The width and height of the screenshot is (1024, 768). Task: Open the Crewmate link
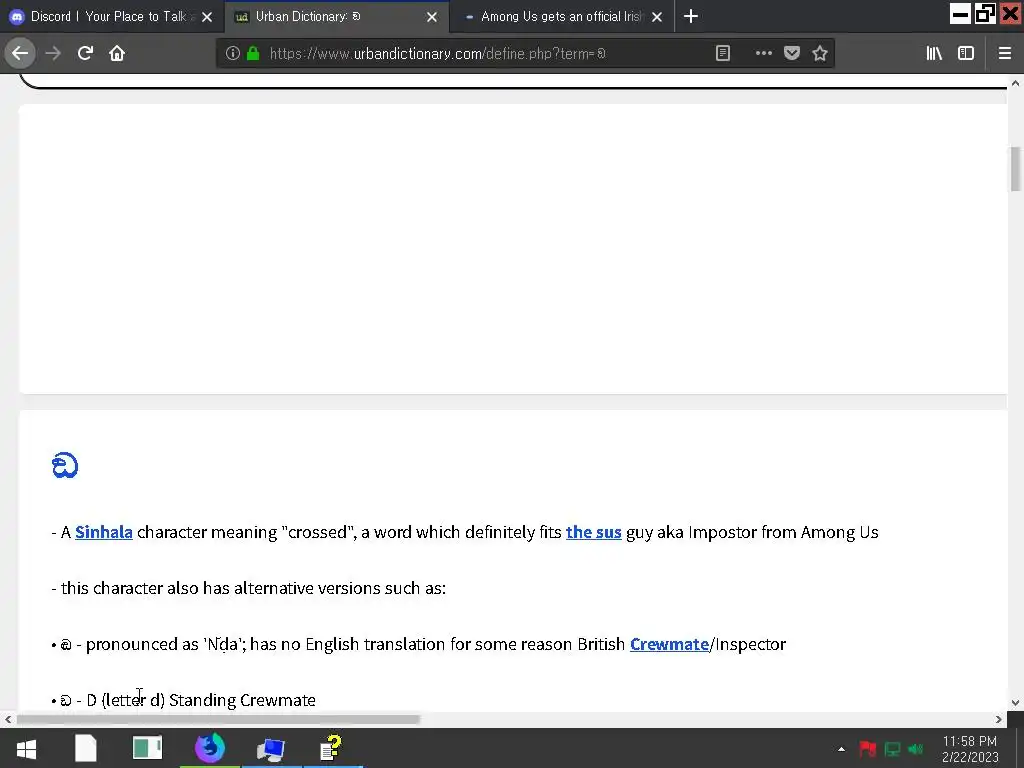[x=669, y=645]
